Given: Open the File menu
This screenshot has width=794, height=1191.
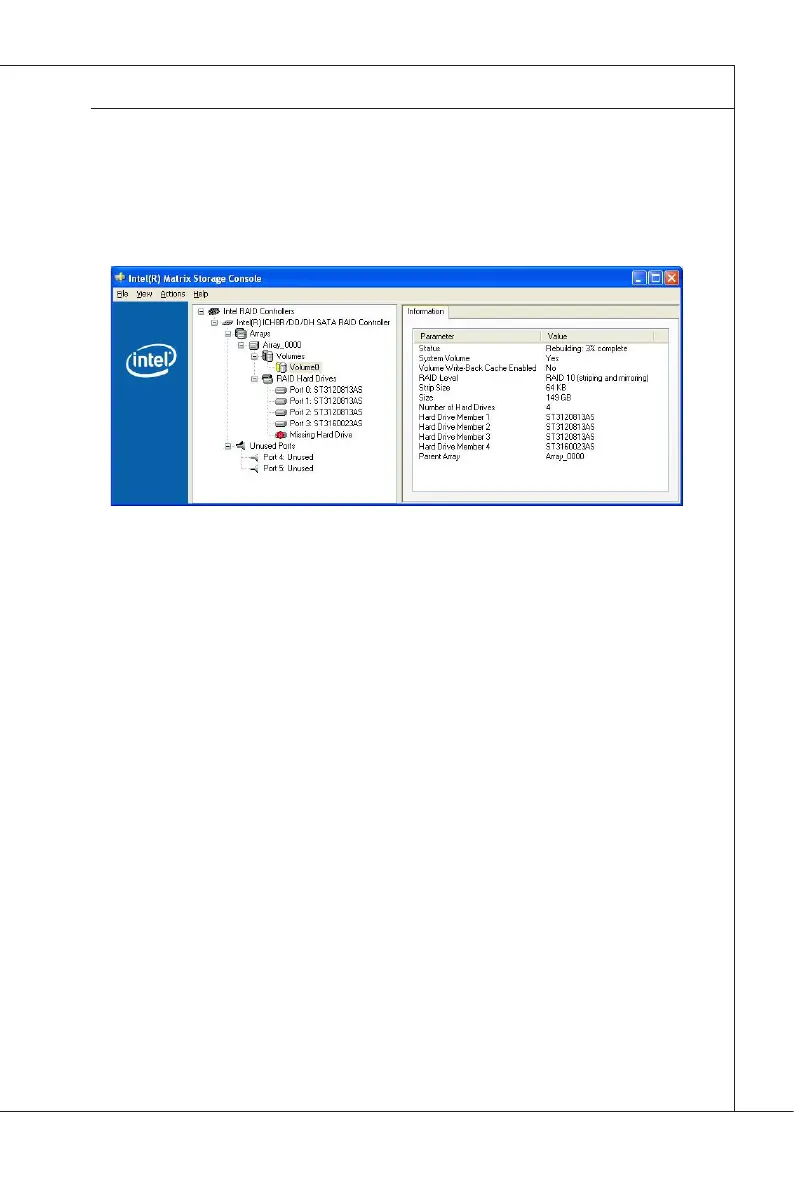Looking at the screenshot, I should (122, 294).
